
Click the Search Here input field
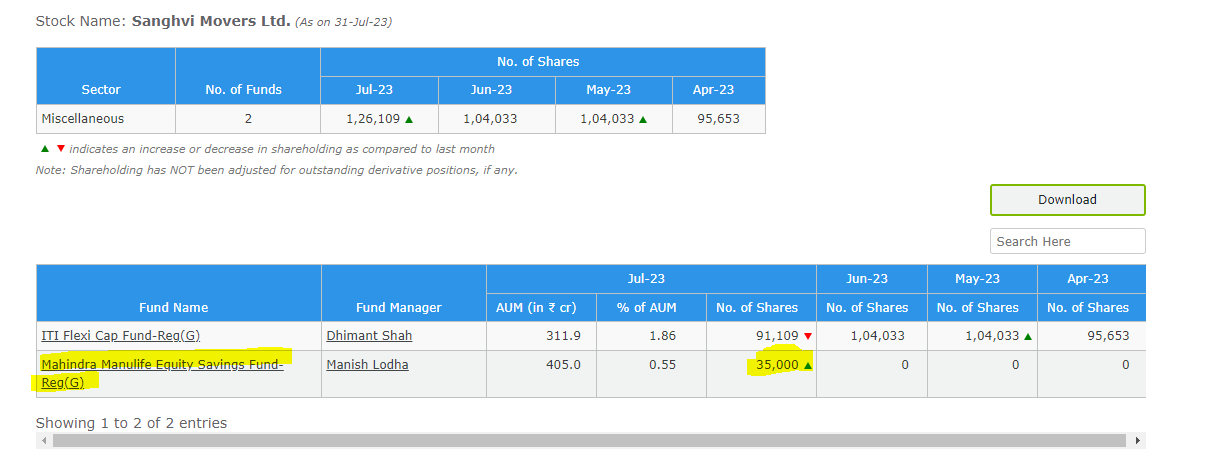pyautogui.click(x=1067, y=242)
